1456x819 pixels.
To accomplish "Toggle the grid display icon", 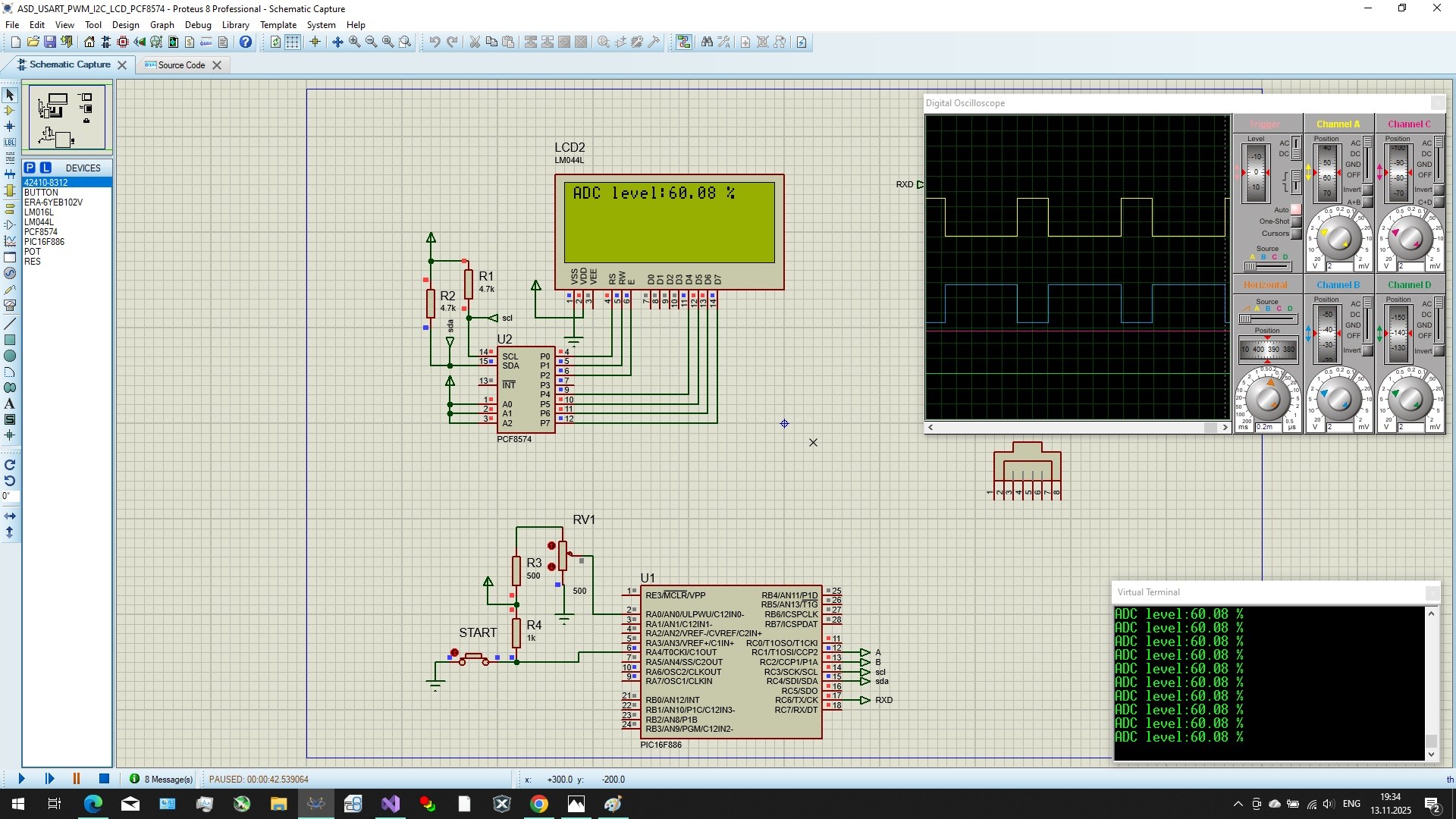I will tap(292, 42).
